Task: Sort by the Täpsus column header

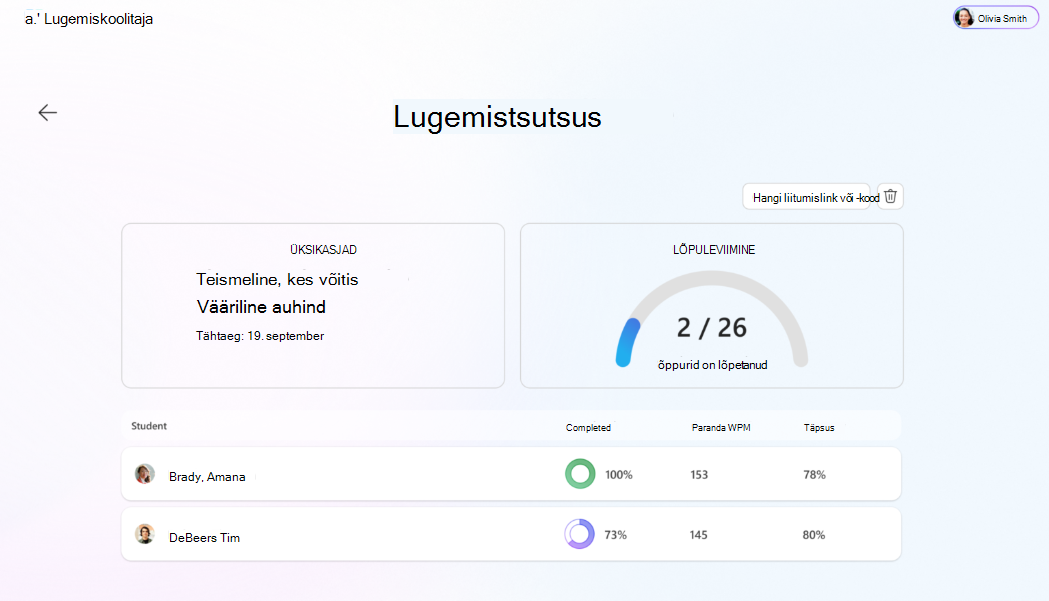Action: click(819, 428)
